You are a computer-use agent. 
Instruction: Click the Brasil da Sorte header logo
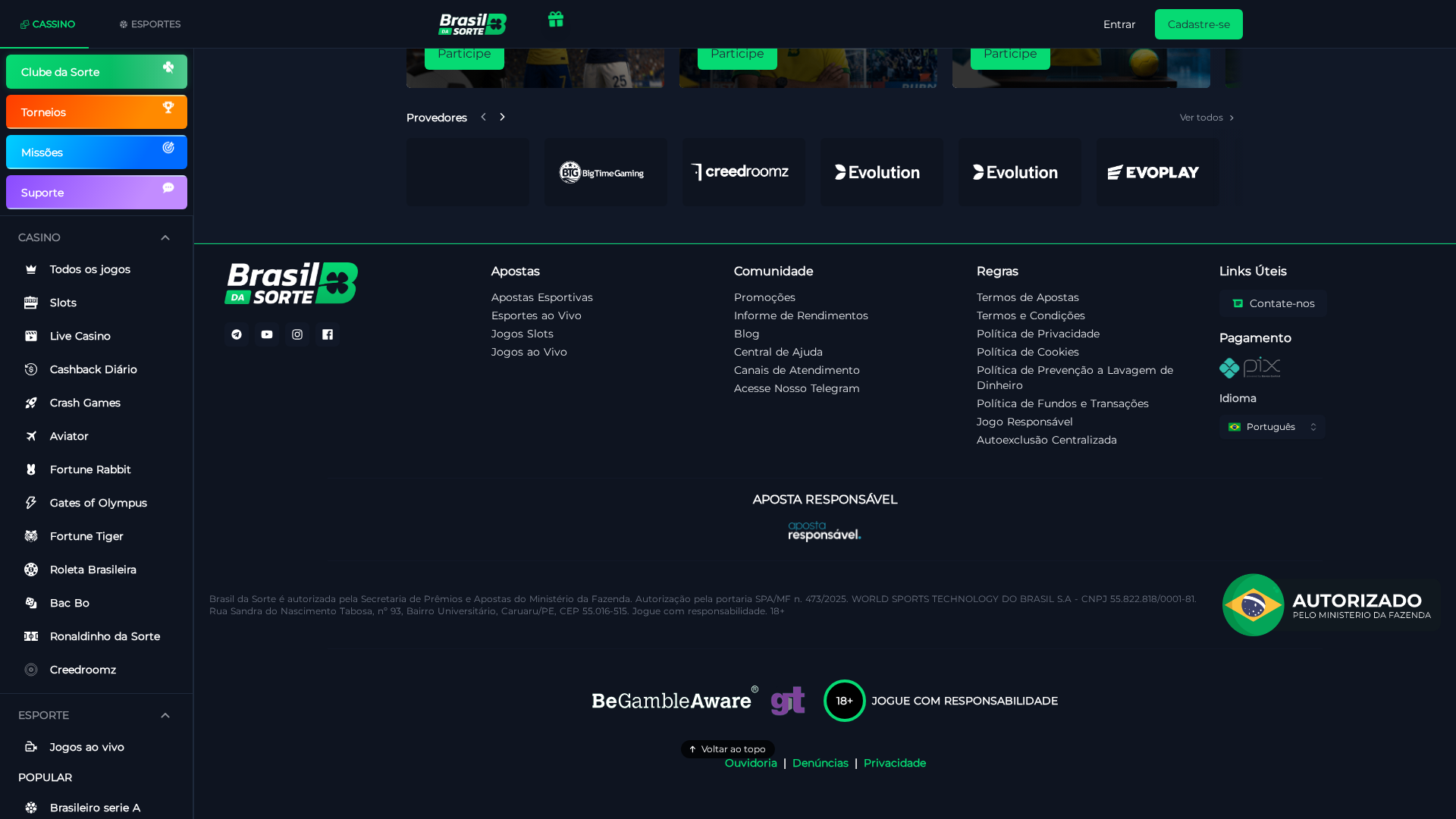(x=472, y=24)
